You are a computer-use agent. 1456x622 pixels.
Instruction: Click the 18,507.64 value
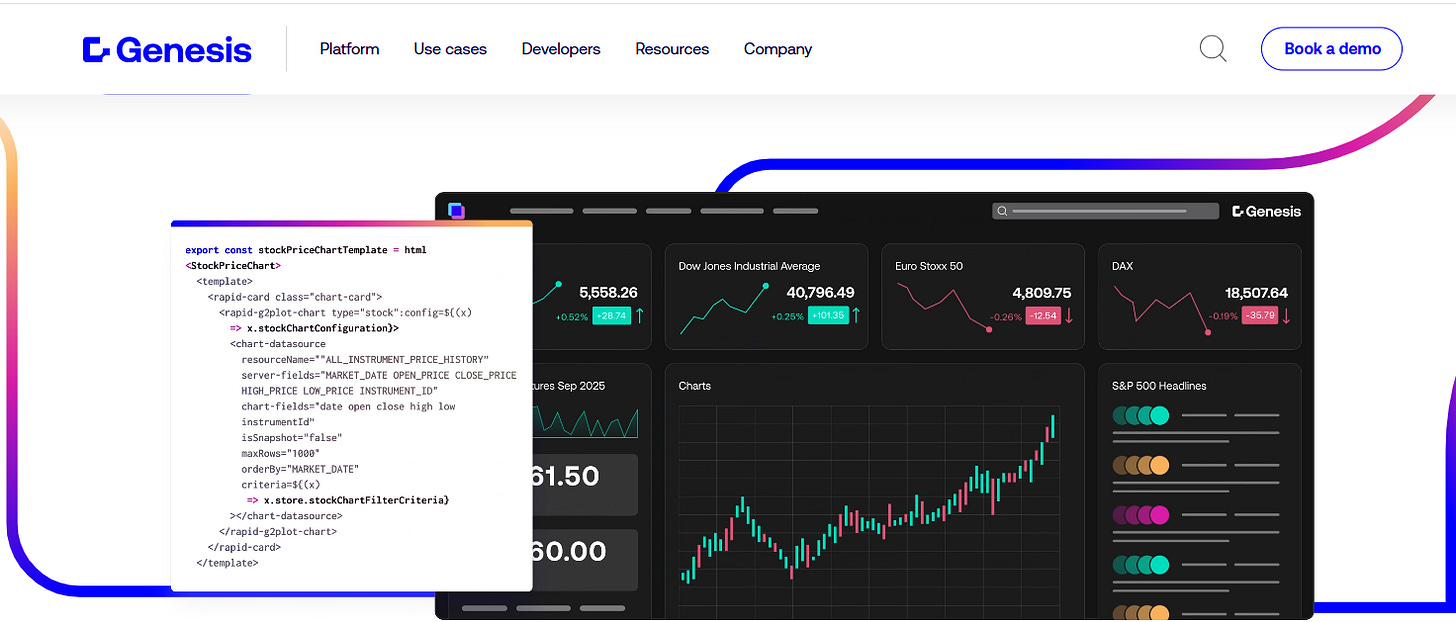click(x=1256, y=293)
